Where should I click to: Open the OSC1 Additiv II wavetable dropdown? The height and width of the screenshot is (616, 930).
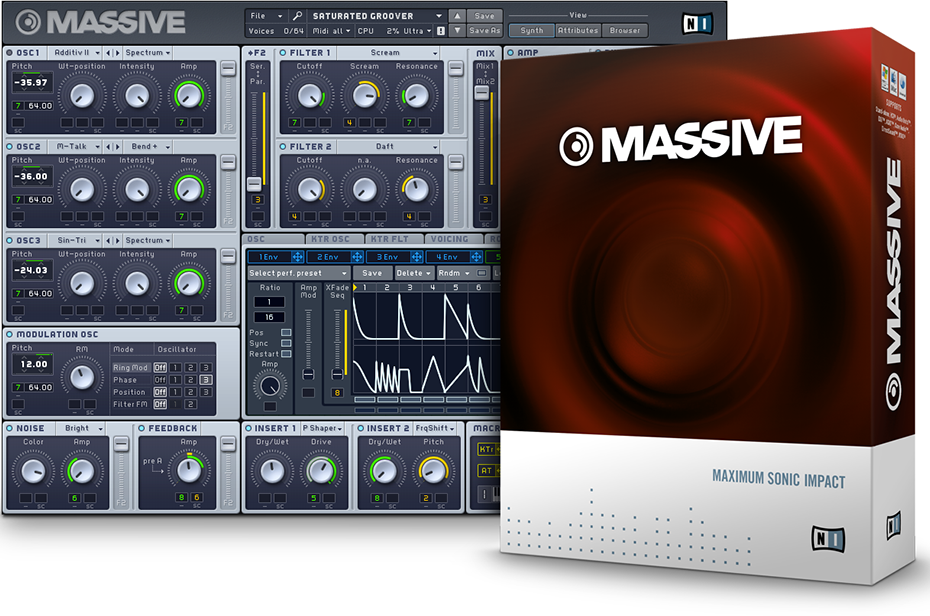(75, 53)
